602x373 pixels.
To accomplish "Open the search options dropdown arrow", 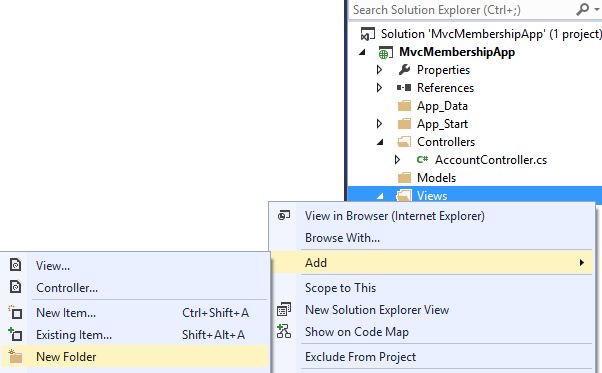I will (x=597, y=10).
